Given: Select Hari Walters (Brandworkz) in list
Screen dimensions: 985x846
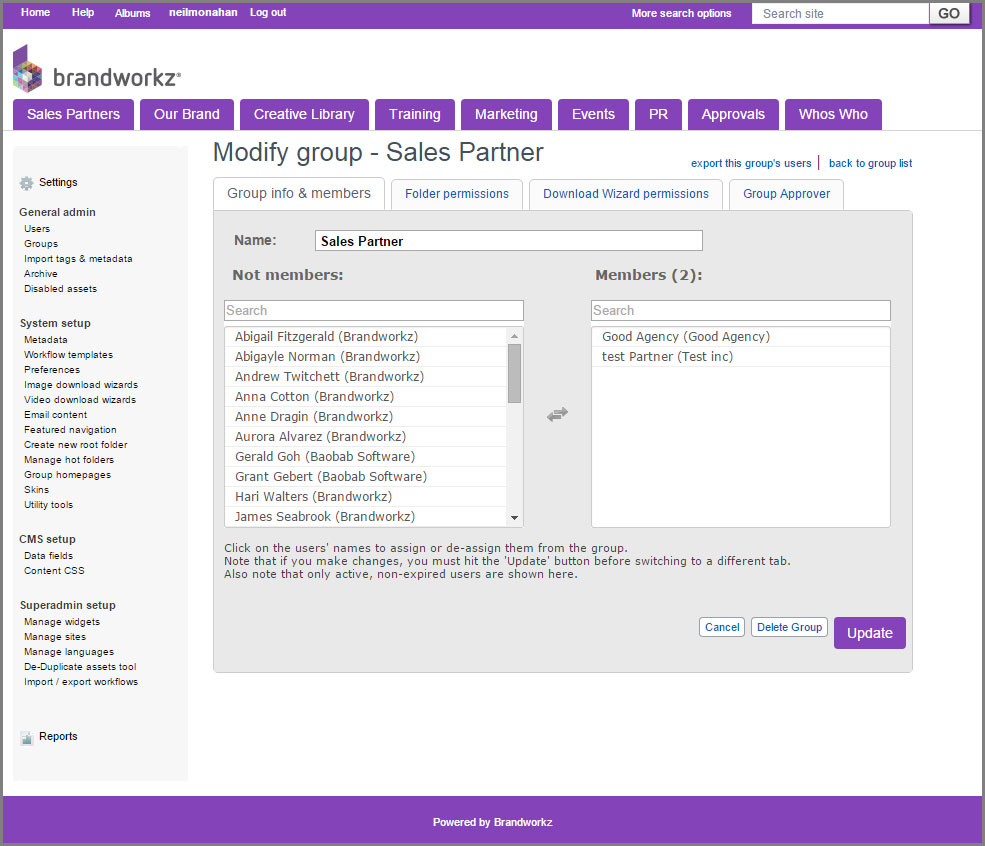Looking at the screenshot, I should point(366,497).
